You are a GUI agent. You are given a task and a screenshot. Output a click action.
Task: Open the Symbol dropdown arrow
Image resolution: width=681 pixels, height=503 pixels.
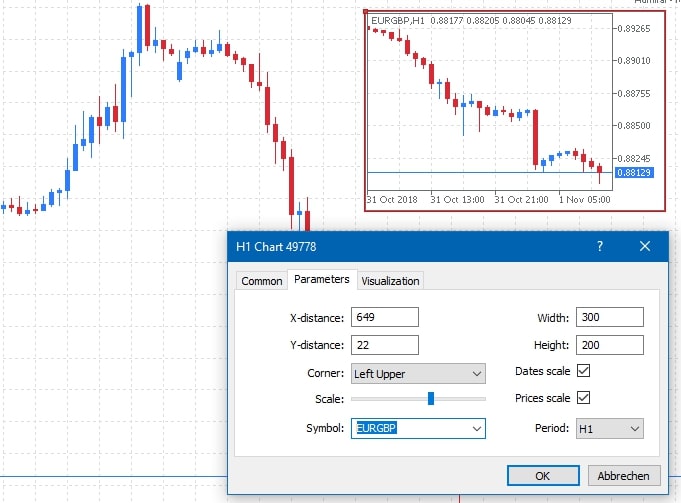click(474, 428)
